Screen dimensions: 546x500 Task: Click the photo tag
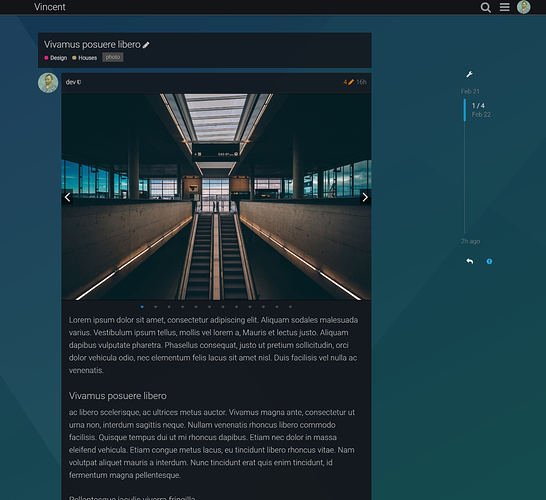tap(113, 57)
